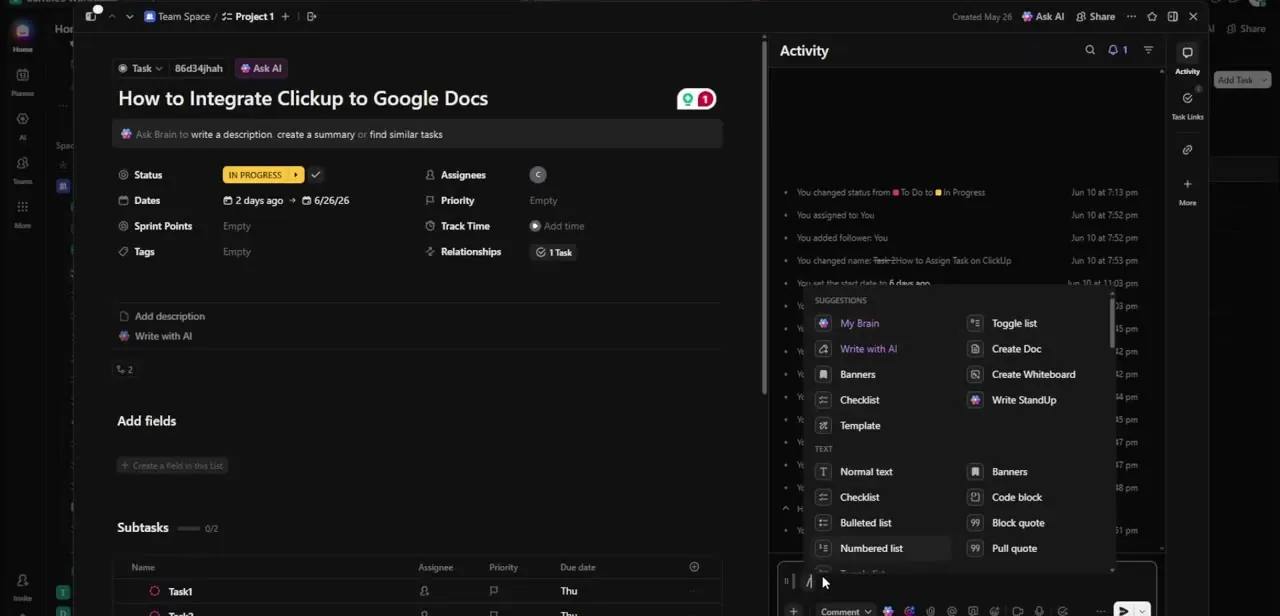Click the send comment arrow button
The image size is (1280, 616).
1123,611
